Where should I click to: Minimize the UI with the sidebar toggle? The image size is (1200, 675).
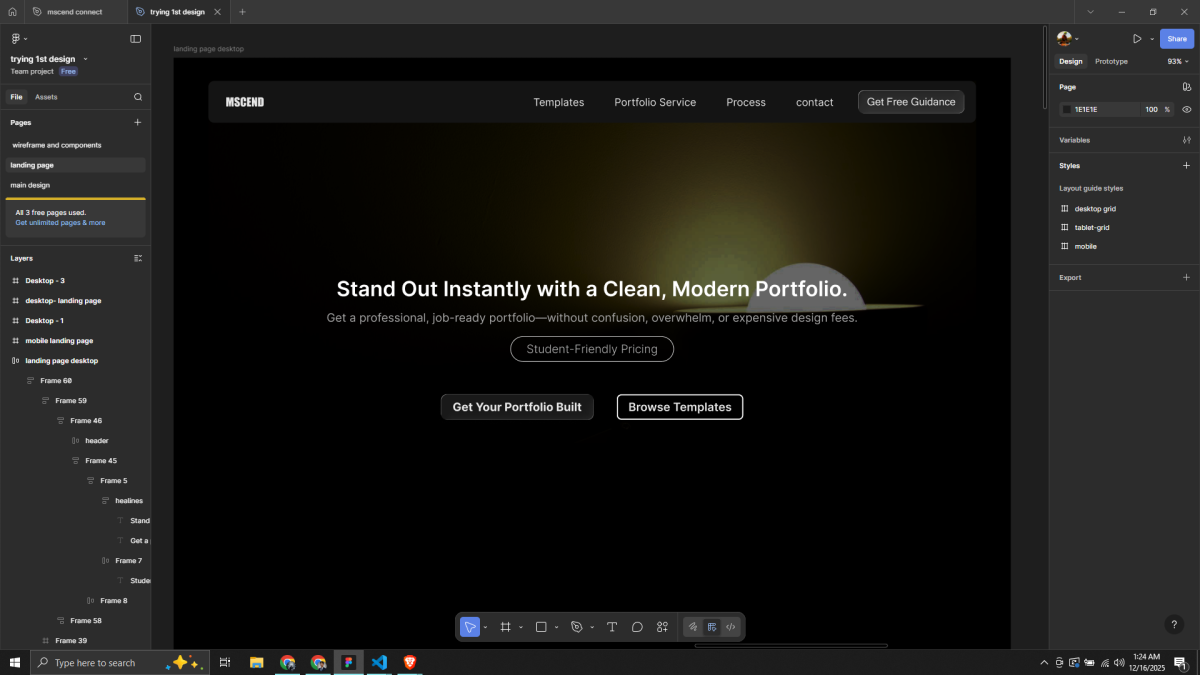(x=136, y=39)
